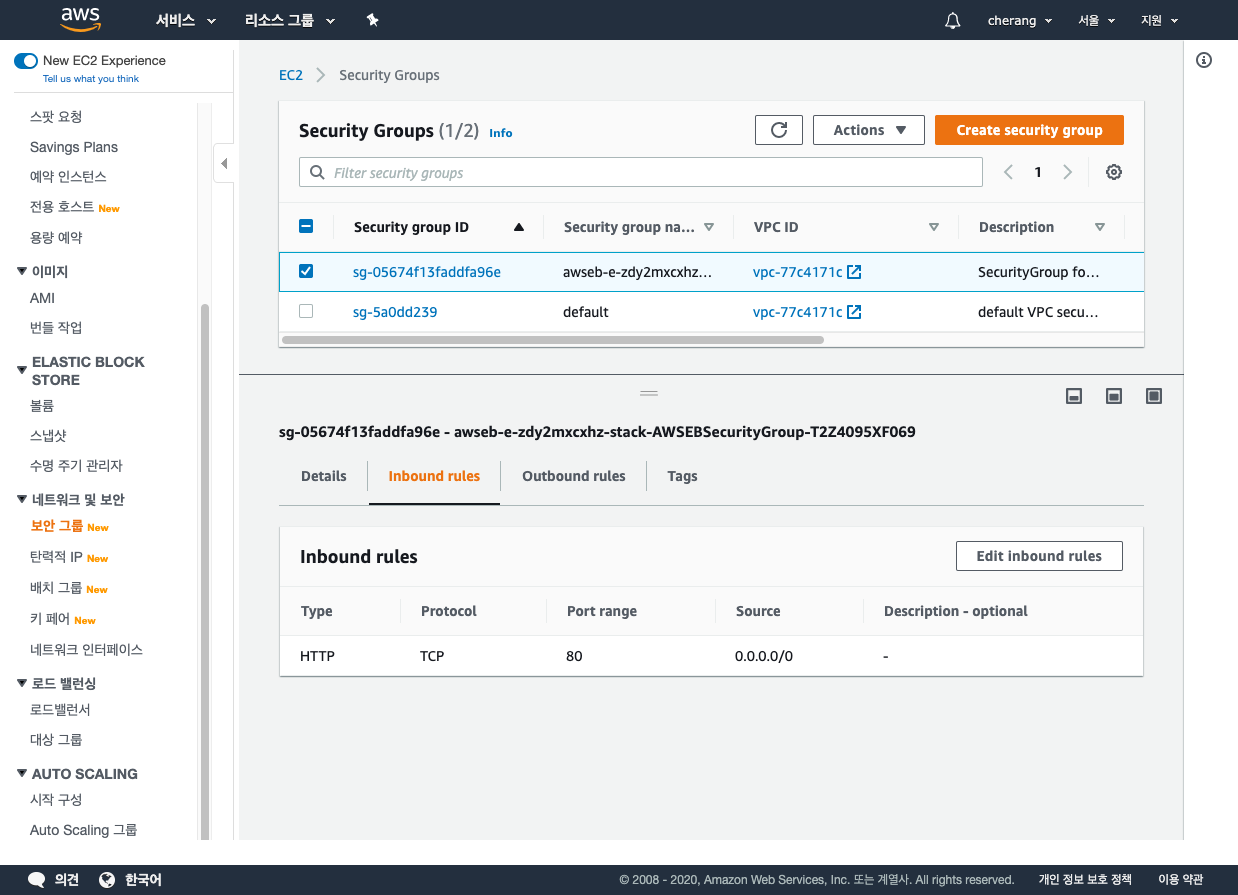Screen dimensions: 1238x895
Task: Sort by Security group ID ascending arrow
Action: (x=518, y=227)
